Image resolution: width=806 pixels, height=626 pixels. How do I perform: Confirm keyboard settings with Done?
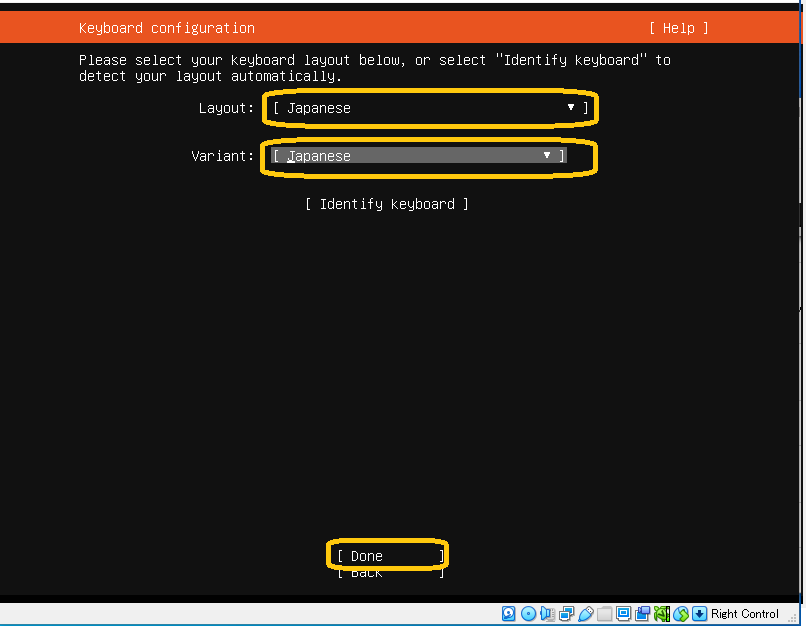click(x=388, y=556)
